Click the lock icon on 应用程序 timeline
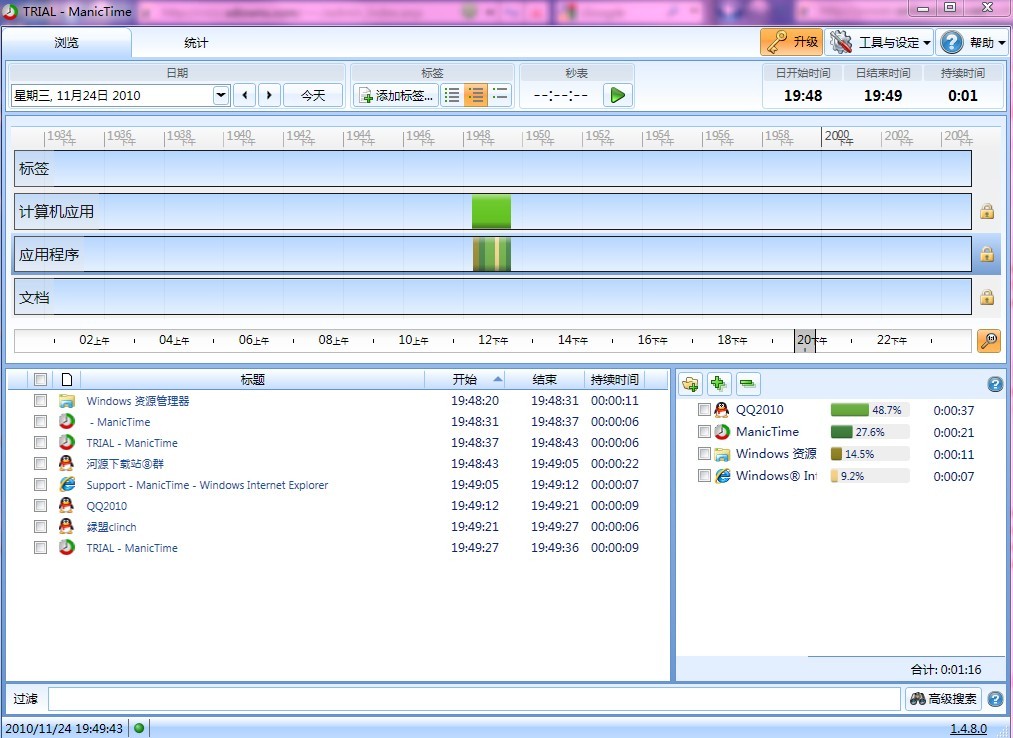 (987, 254)
